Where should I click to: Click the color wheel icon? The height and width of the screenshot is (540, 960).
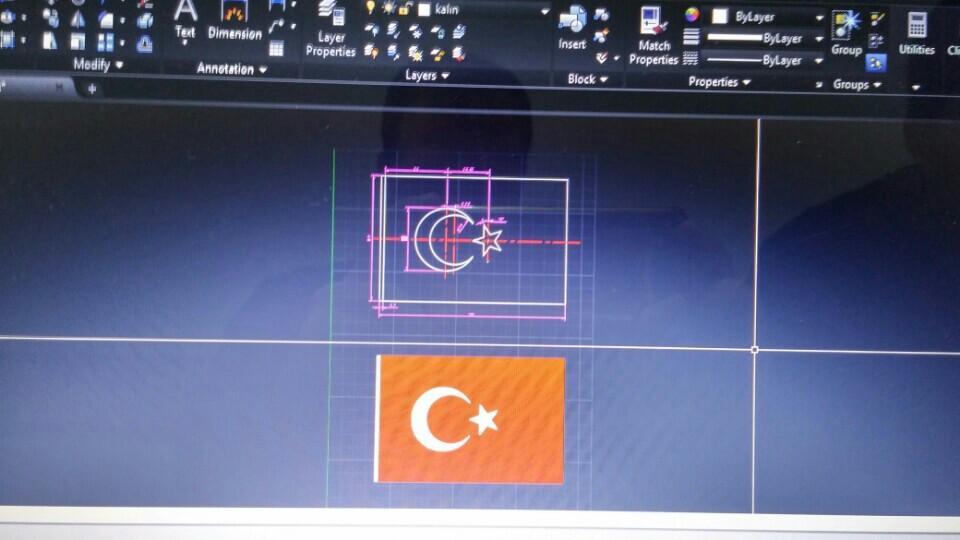click(x=692, y=15)
